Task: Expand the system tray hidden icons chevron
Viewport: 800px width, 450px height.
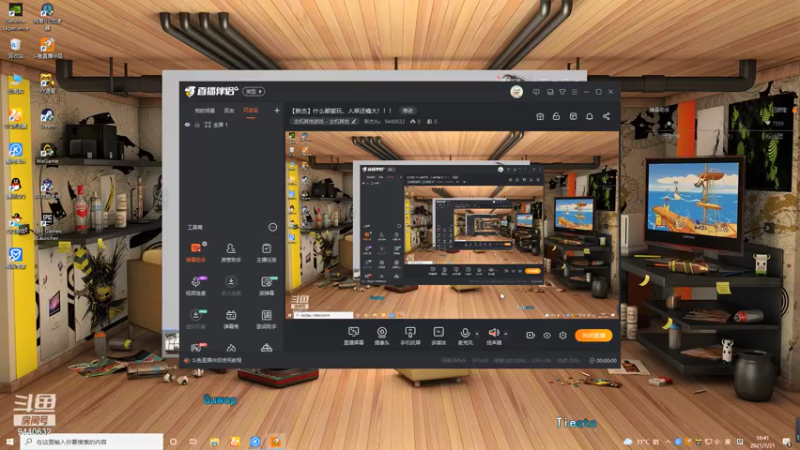Action: [x=668, y=441]
